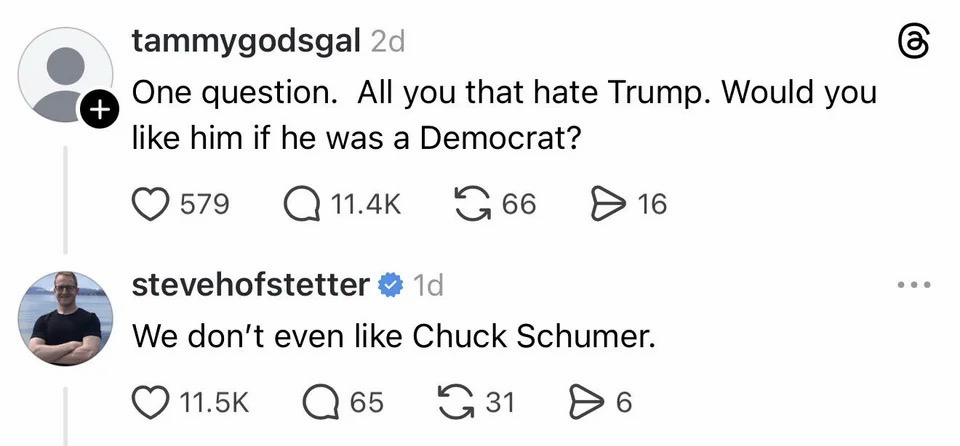The height and width of the screenshot is (446, 960).
Task: Like tammygodsgal's post with heart icon
Action: pos(150,205)
